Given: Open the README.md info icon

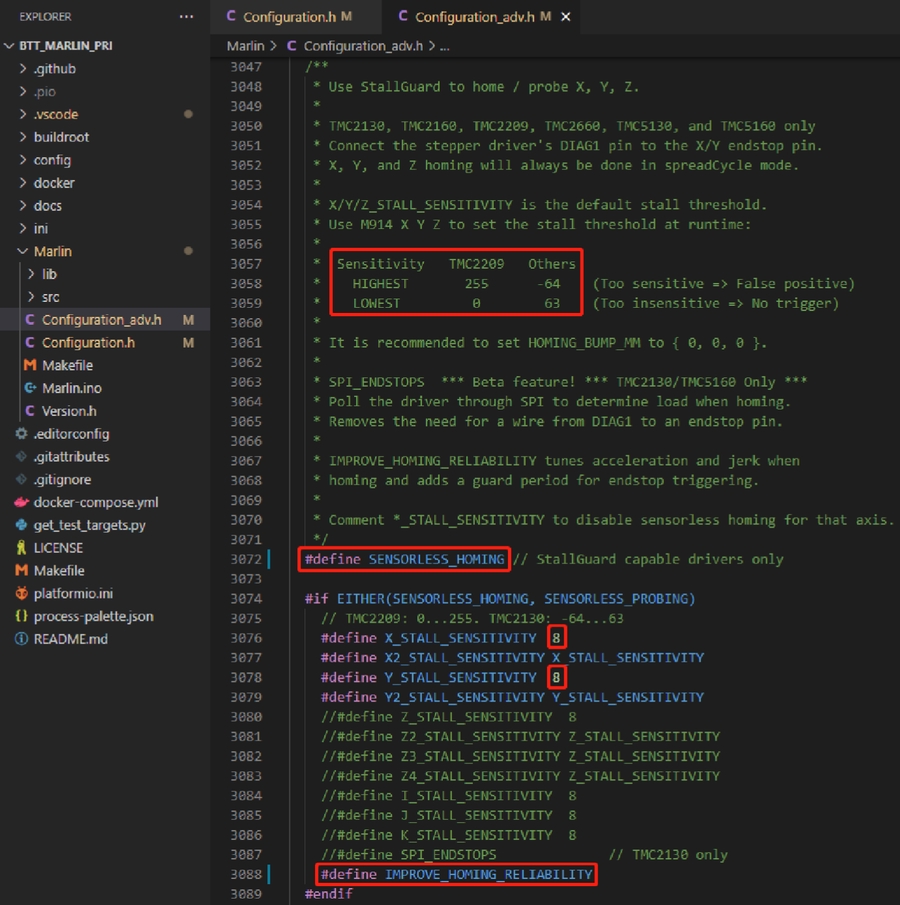Looking at the screenshot, I should point(22,639).
